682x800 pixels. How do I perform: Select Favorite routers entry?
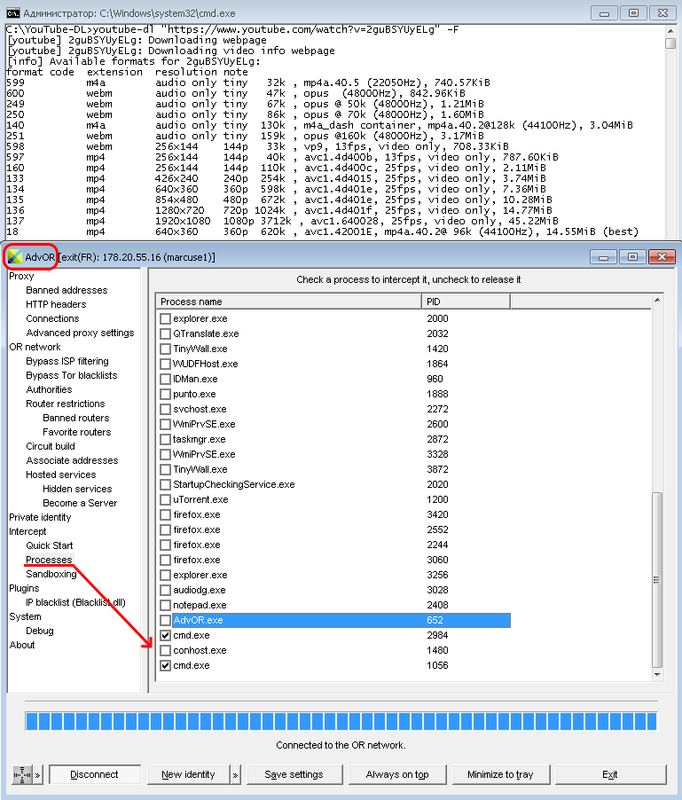click(x=77, y=432)
